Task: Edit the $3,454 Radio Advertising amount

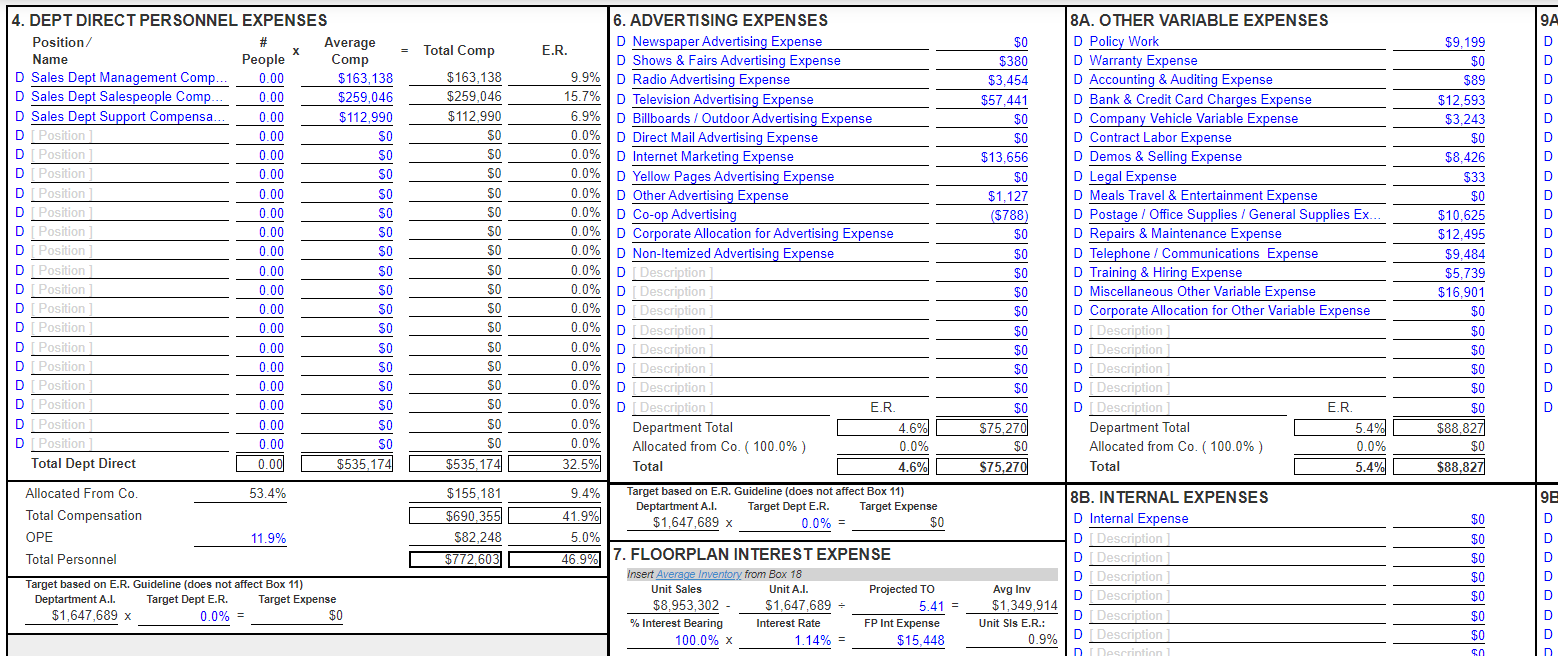Action: (982, 80)
